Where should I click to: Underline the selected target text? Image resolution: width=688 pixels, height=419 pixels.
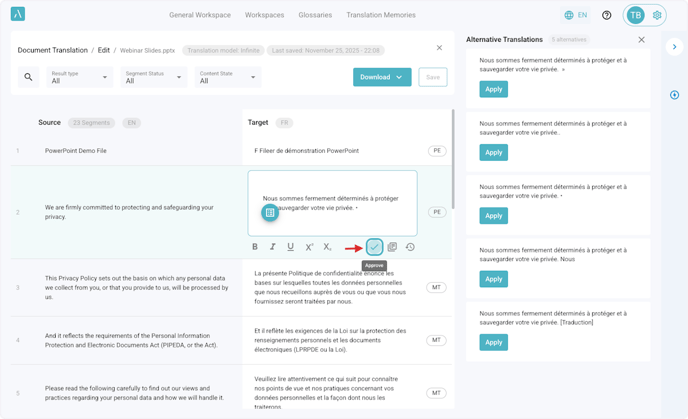coord(291,247)
